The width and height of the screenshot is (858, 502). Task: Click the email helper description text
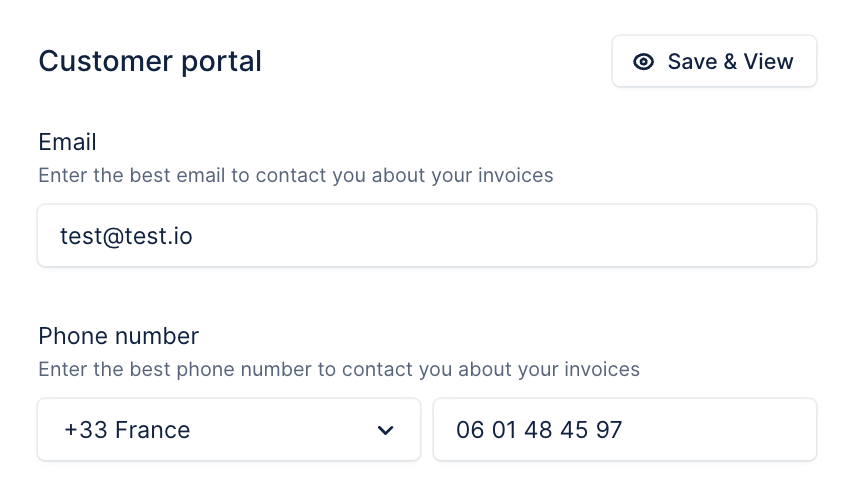[295, 176]
